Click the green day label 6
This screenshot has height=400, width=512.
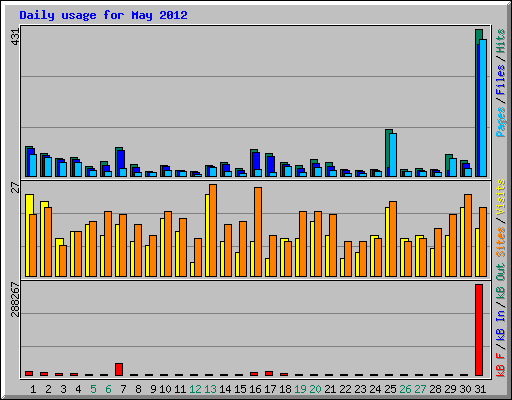point(108,389)
